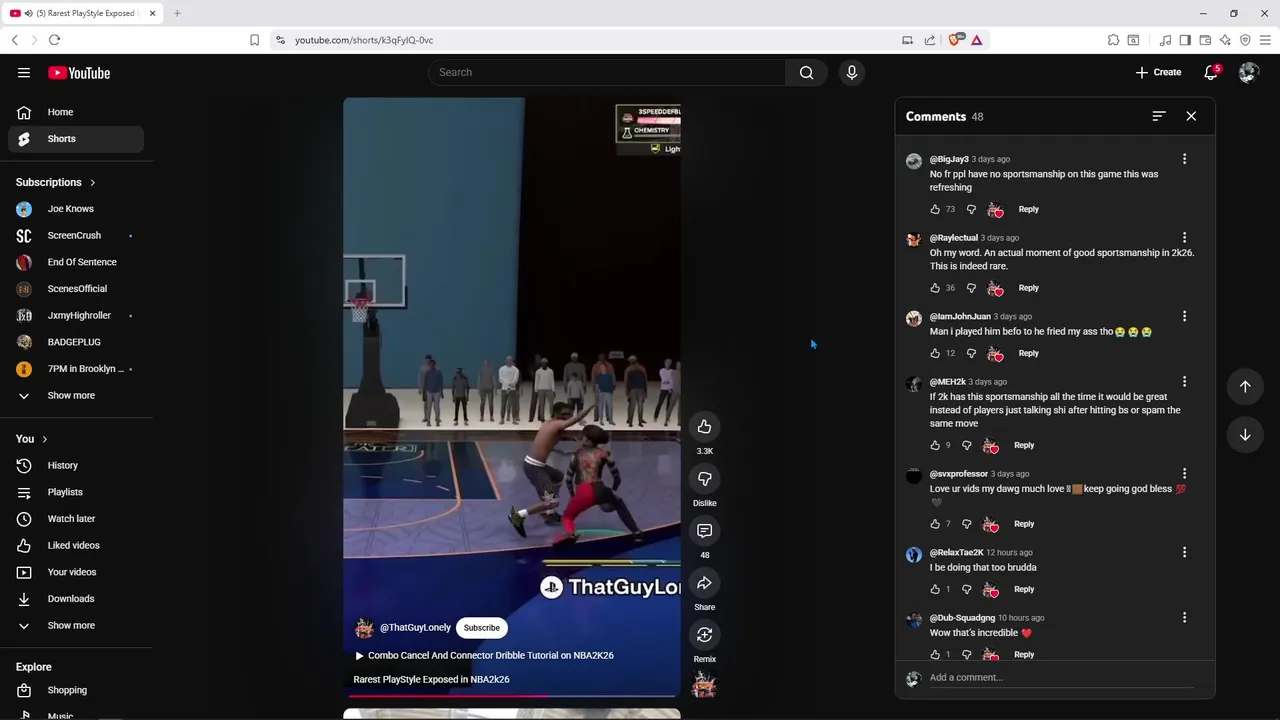Screen dimensions: 1280x720
Task: Open Playlists in the sidebar
Action: point(76,492)
